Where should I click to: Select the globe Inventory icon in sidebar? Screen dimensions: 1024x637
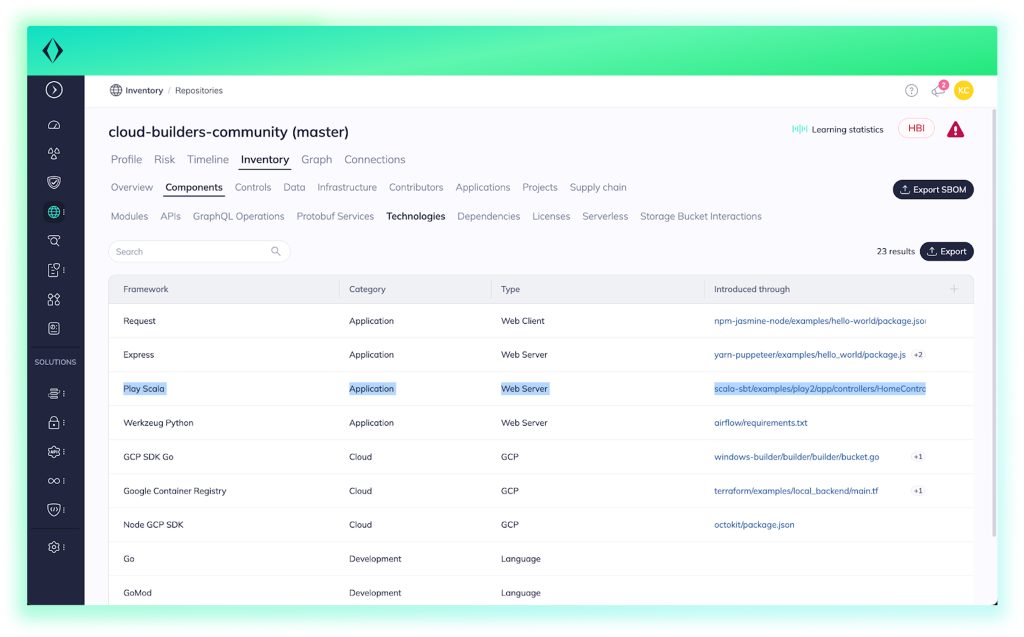pos(54,212)
